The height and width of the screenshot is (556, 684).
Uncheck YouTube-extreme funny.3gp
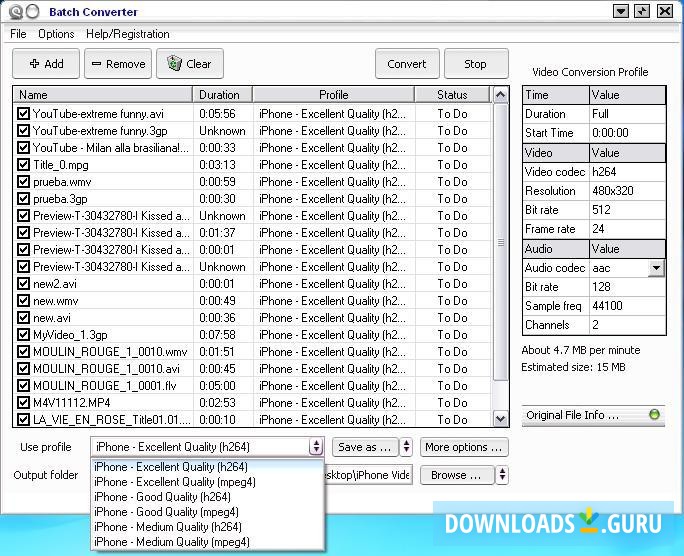[x=23, y=131]
